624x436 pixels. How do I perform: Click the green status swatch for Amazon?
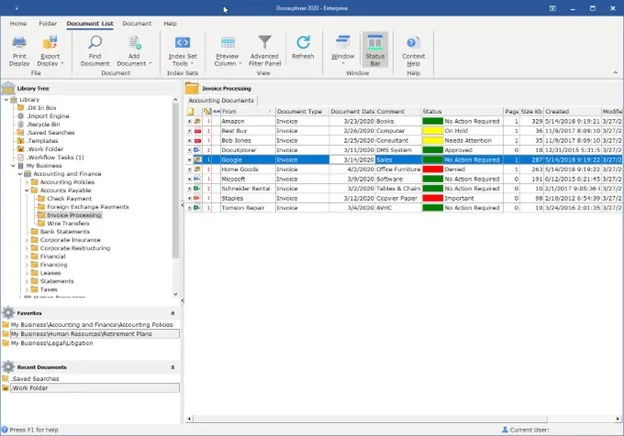[x=433, y=121]
